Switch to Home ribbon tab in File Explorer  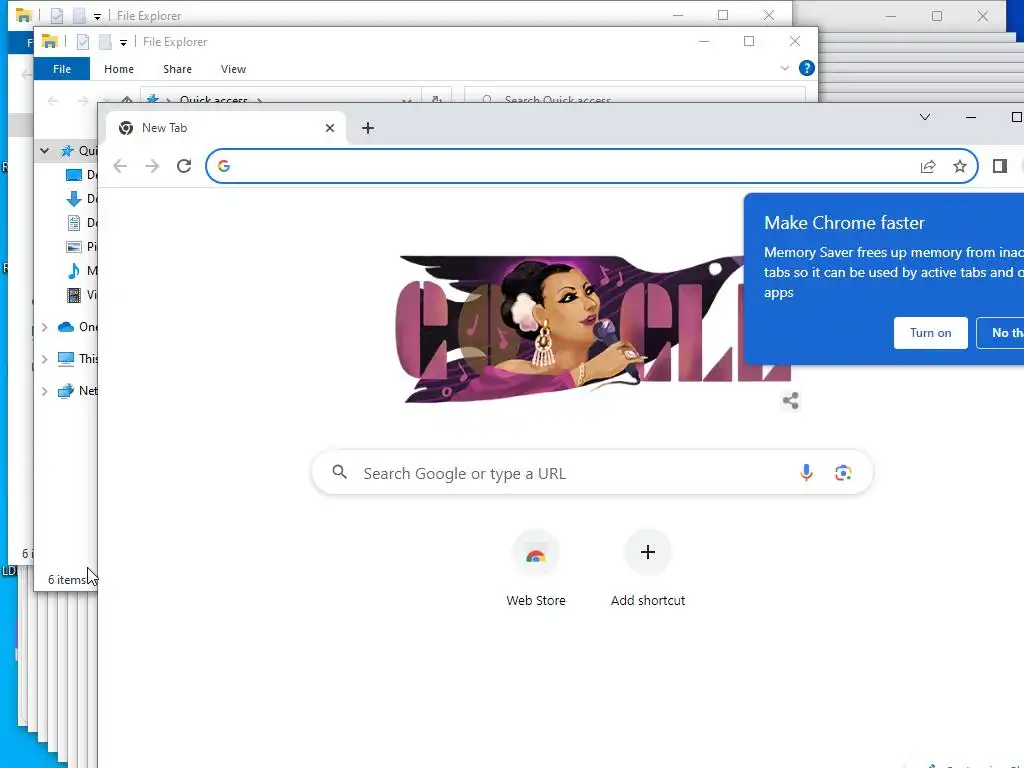click(119, 69)
